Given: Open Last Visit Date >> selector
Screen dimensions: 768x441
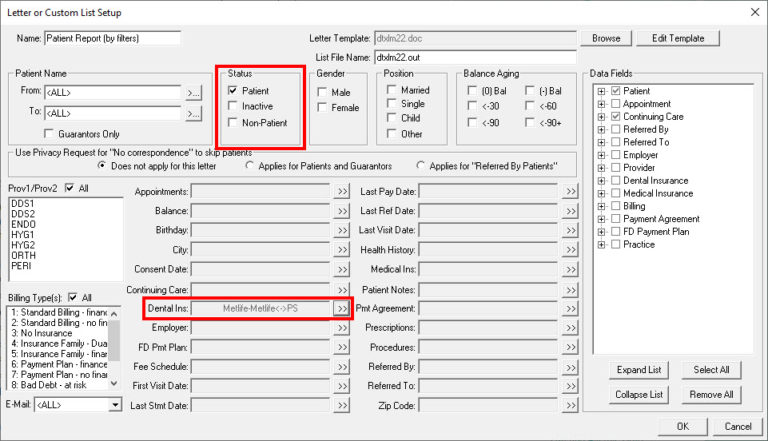Looking at the screenshot, I should pyautogui.click(x=570, y=230).
